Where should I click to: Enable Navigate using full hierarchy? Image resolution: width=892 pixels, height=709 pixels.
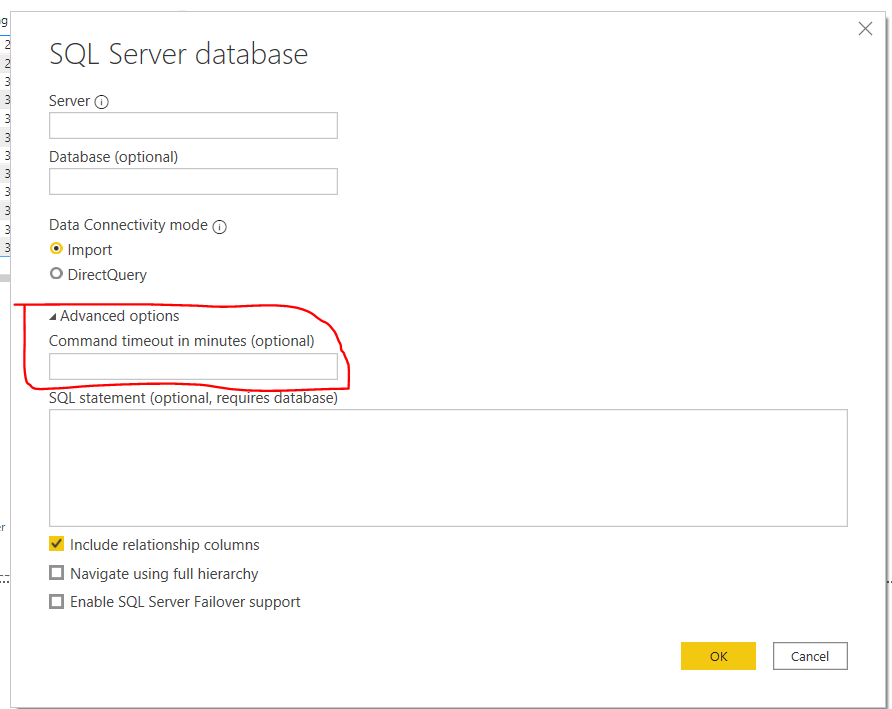(x=56, y=573)
